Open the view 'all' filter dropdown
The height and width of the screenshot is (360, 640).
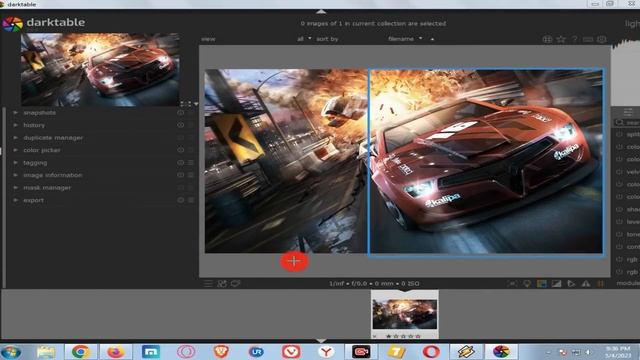[304, 39]
